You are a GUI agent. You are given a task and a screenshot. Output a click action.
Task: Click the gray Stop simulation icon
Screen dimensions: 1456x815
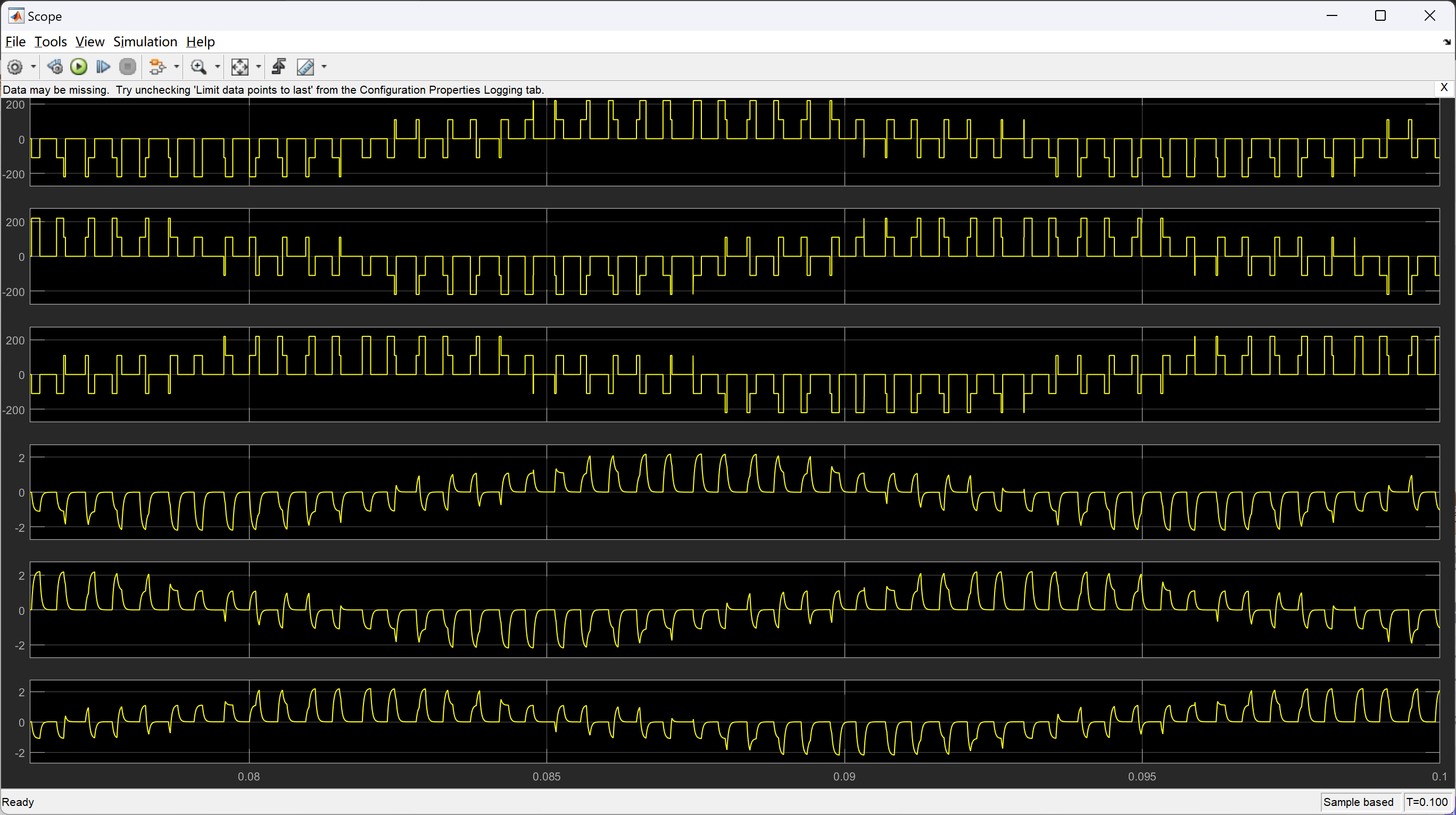pos(128,67)
